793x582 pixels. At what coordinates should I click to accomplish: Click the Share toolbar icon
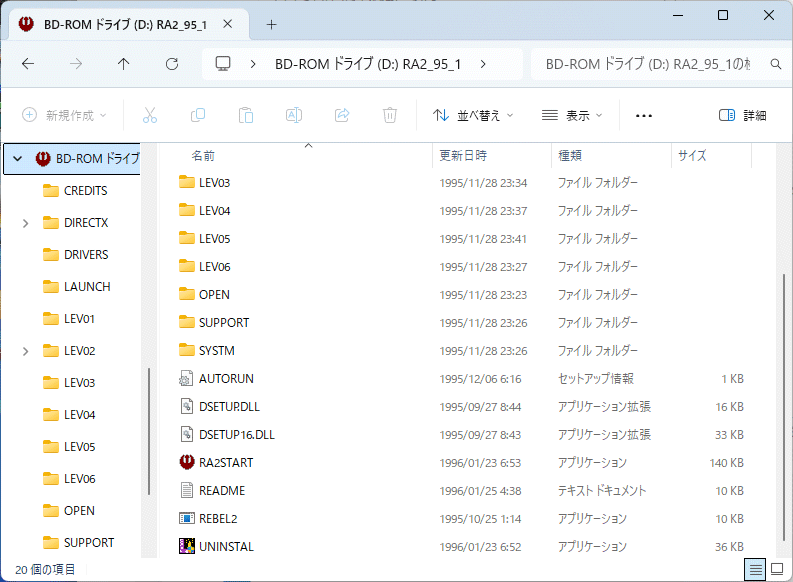pos(342,115)
